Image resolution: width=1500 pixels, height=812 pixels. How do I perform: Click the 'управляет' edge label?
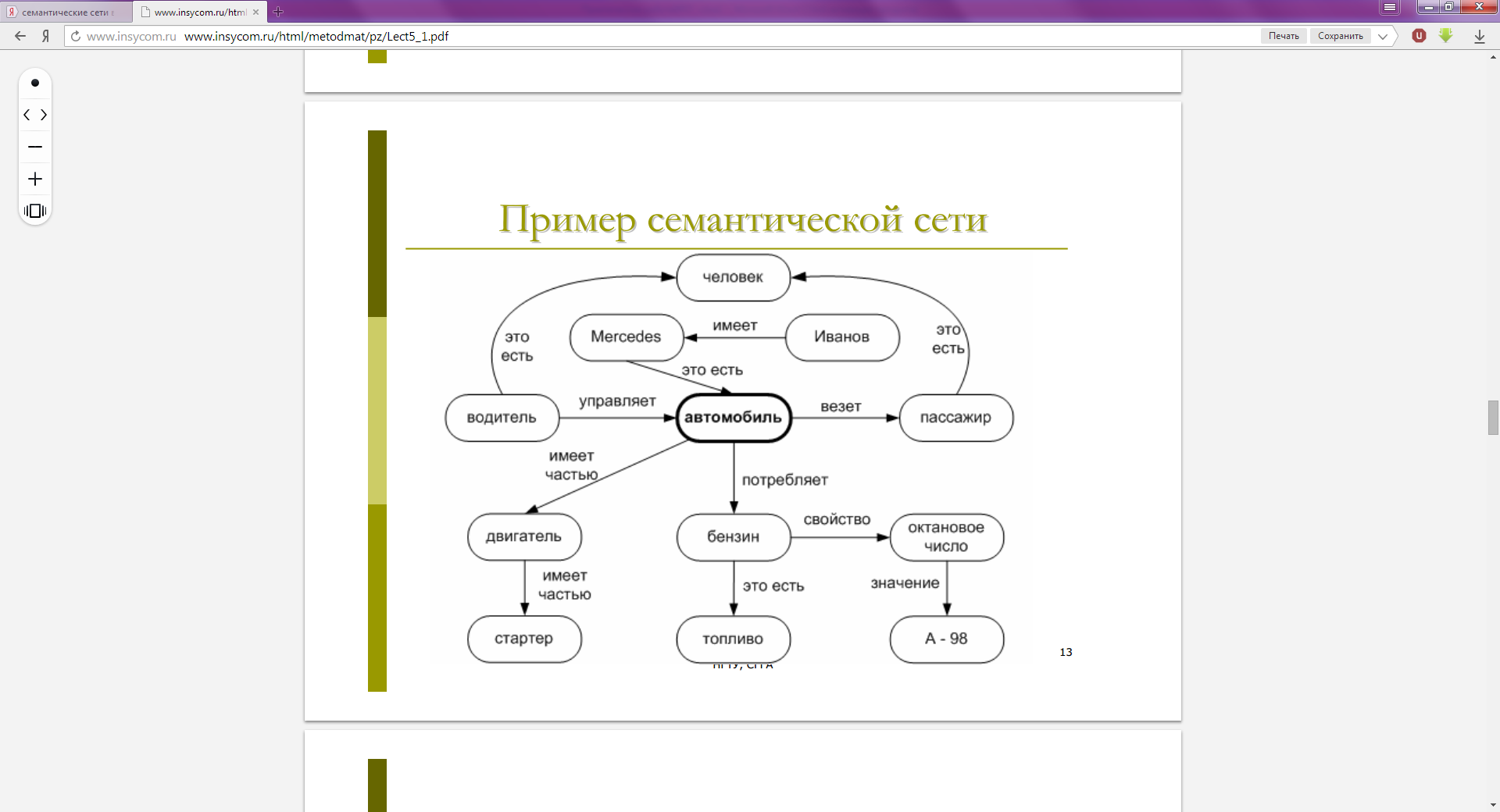[x=617, y=401]
